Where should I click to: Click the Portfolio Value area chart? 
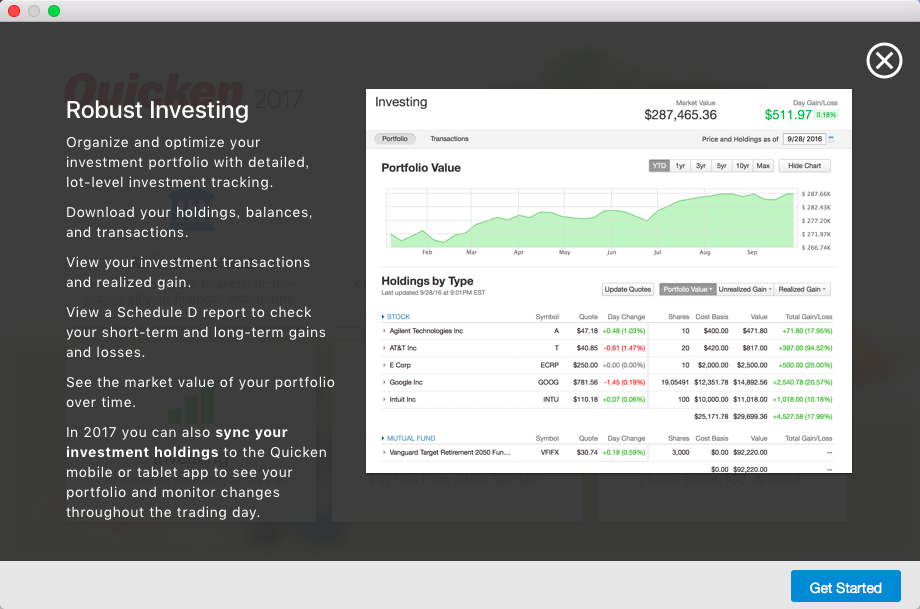click(x=591, y=218)
